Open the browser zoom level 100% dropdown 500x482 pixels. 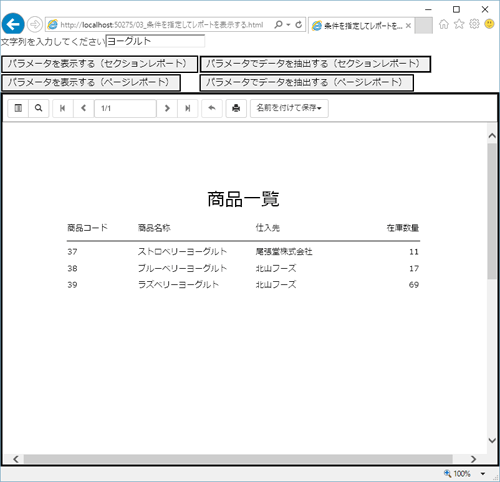coord(483,474)
